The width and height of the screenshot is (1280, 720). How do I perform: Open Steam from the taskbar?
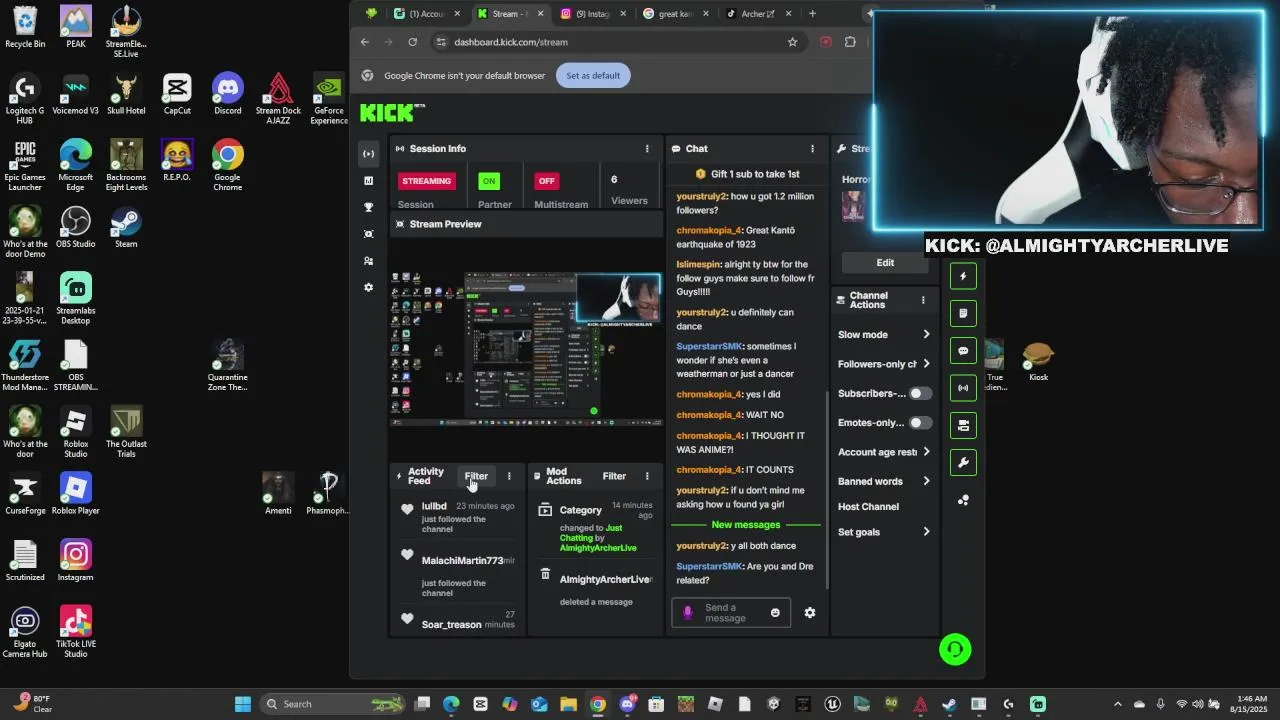949,704
